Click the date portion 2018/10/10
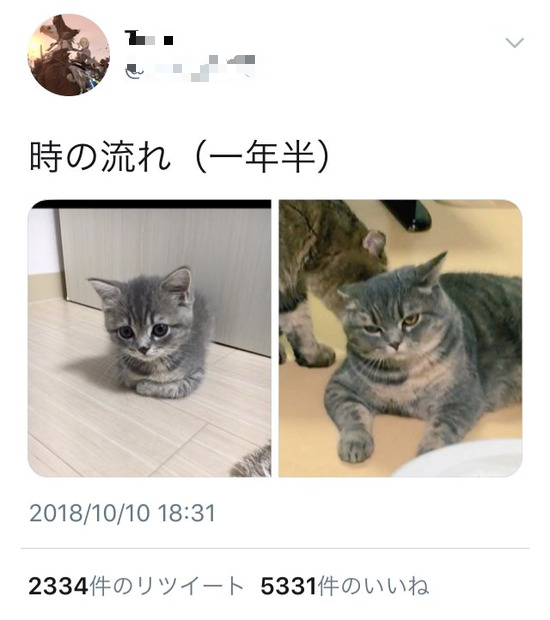Viewport: 550px width, 620px height. 90,514
